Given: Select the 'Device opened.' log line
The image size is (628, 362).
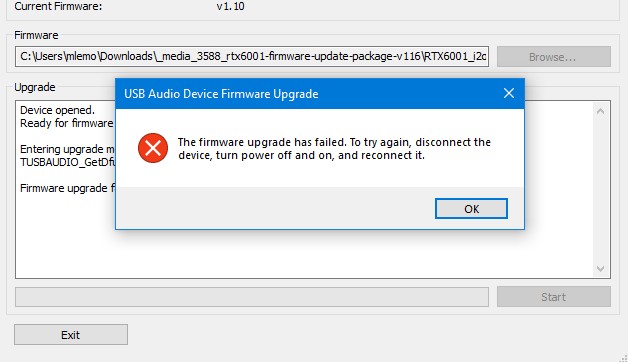Looking at the screenshot, I should [57, 110].
